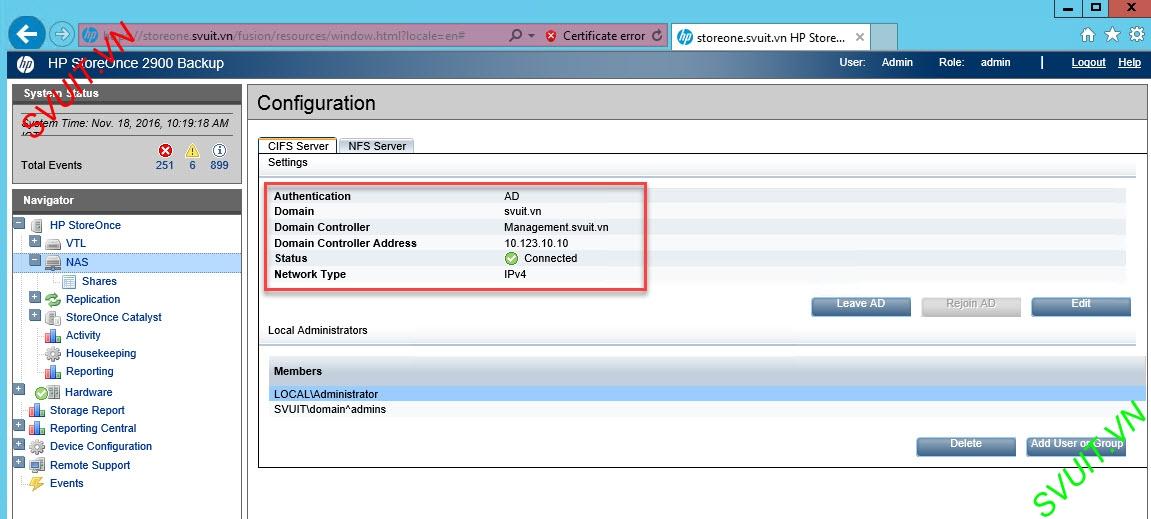Select Shares under NAS

(x=99, y=281)
